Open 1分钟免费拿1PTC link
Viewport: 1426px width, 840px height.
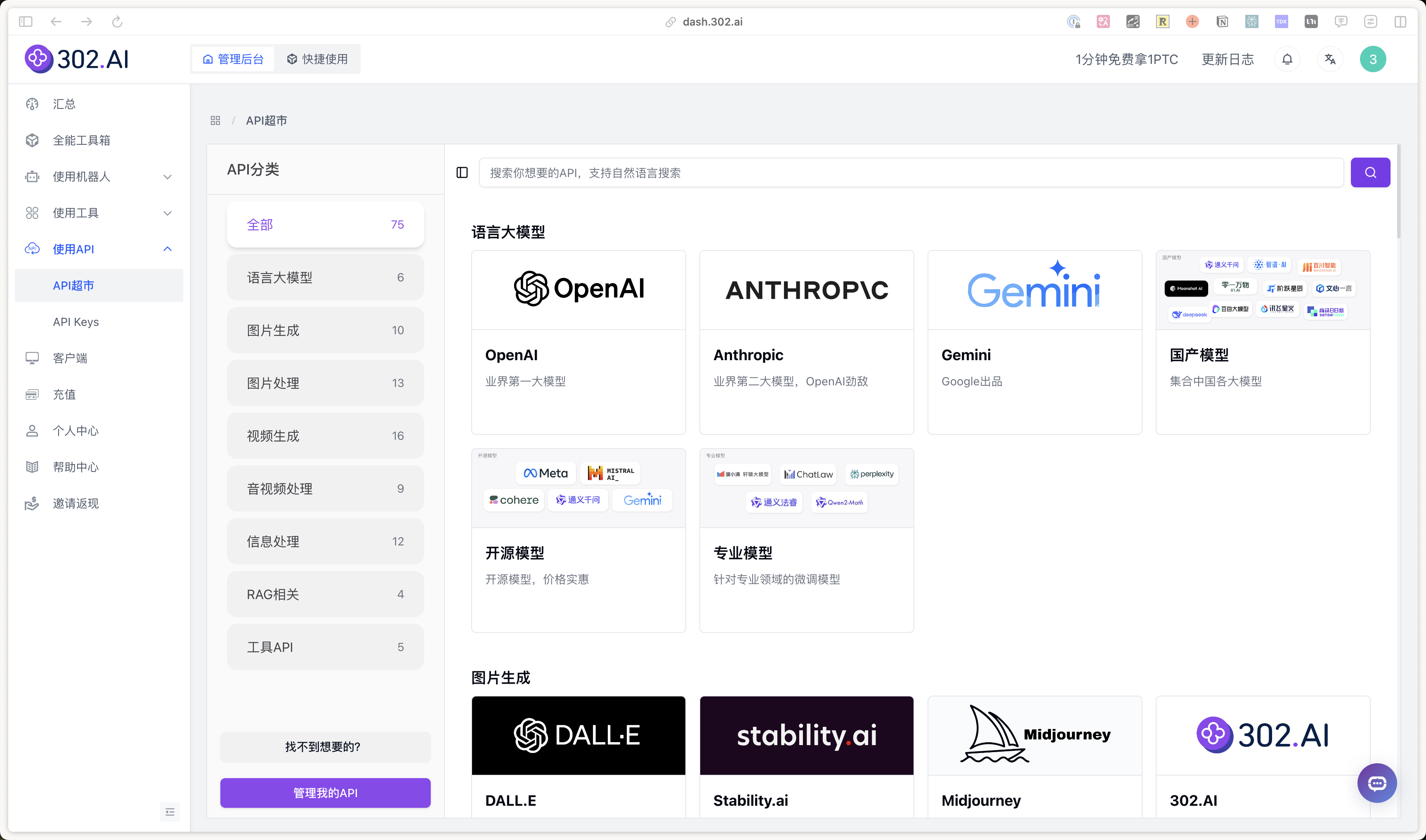1126,59
